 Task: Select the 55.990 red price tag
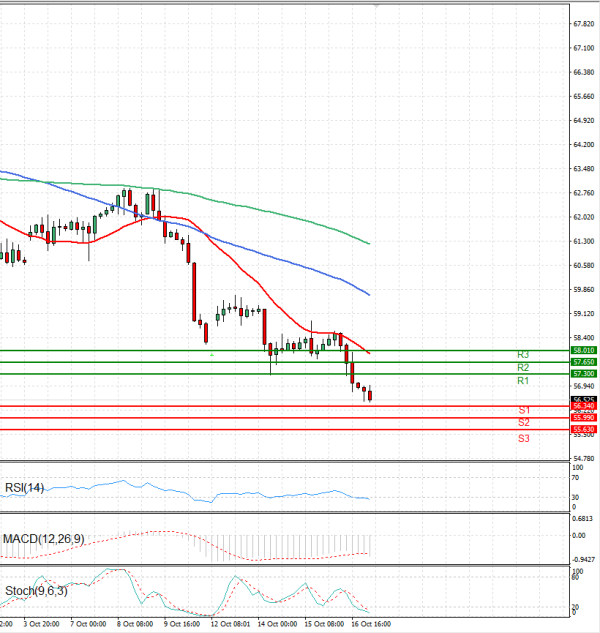point(584,417)
